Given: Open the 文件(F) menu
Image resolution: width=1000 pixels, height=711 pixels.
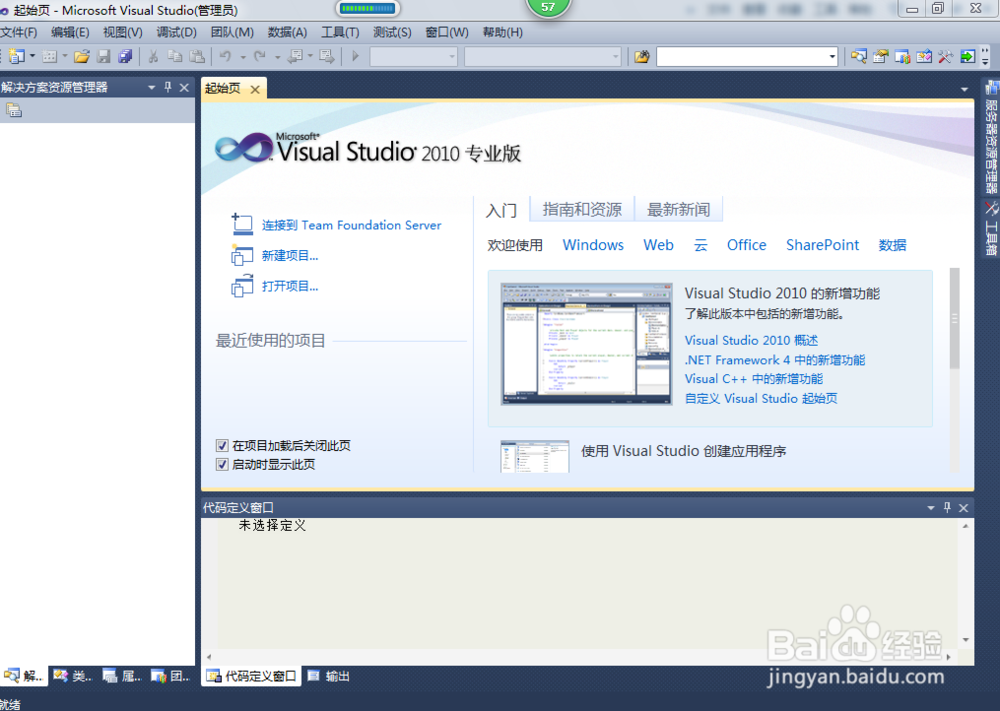Looking at the screenshot, I should 18,32.
